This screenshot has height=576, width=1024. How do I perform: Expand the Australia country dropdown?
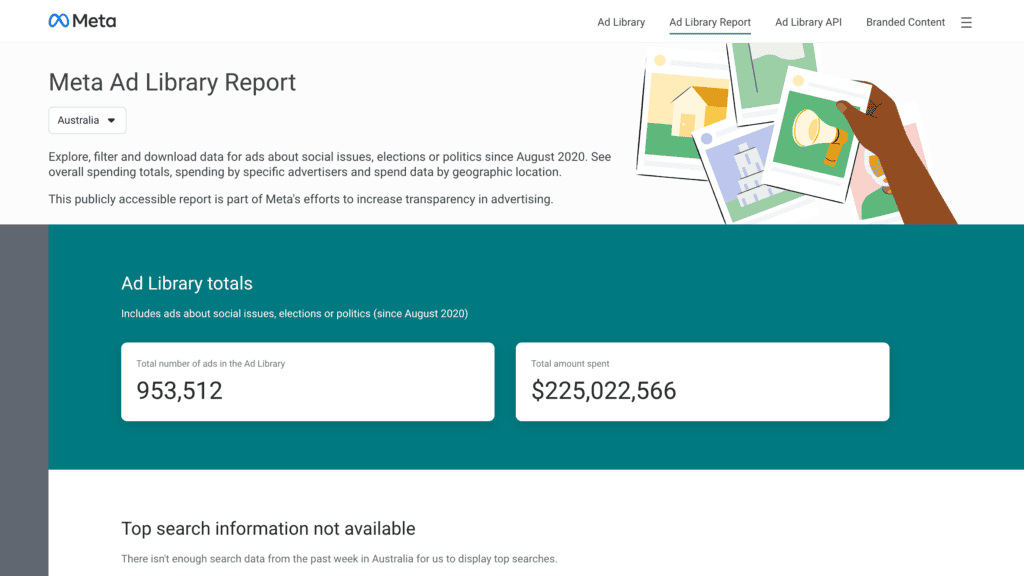[x=87, y=120]
